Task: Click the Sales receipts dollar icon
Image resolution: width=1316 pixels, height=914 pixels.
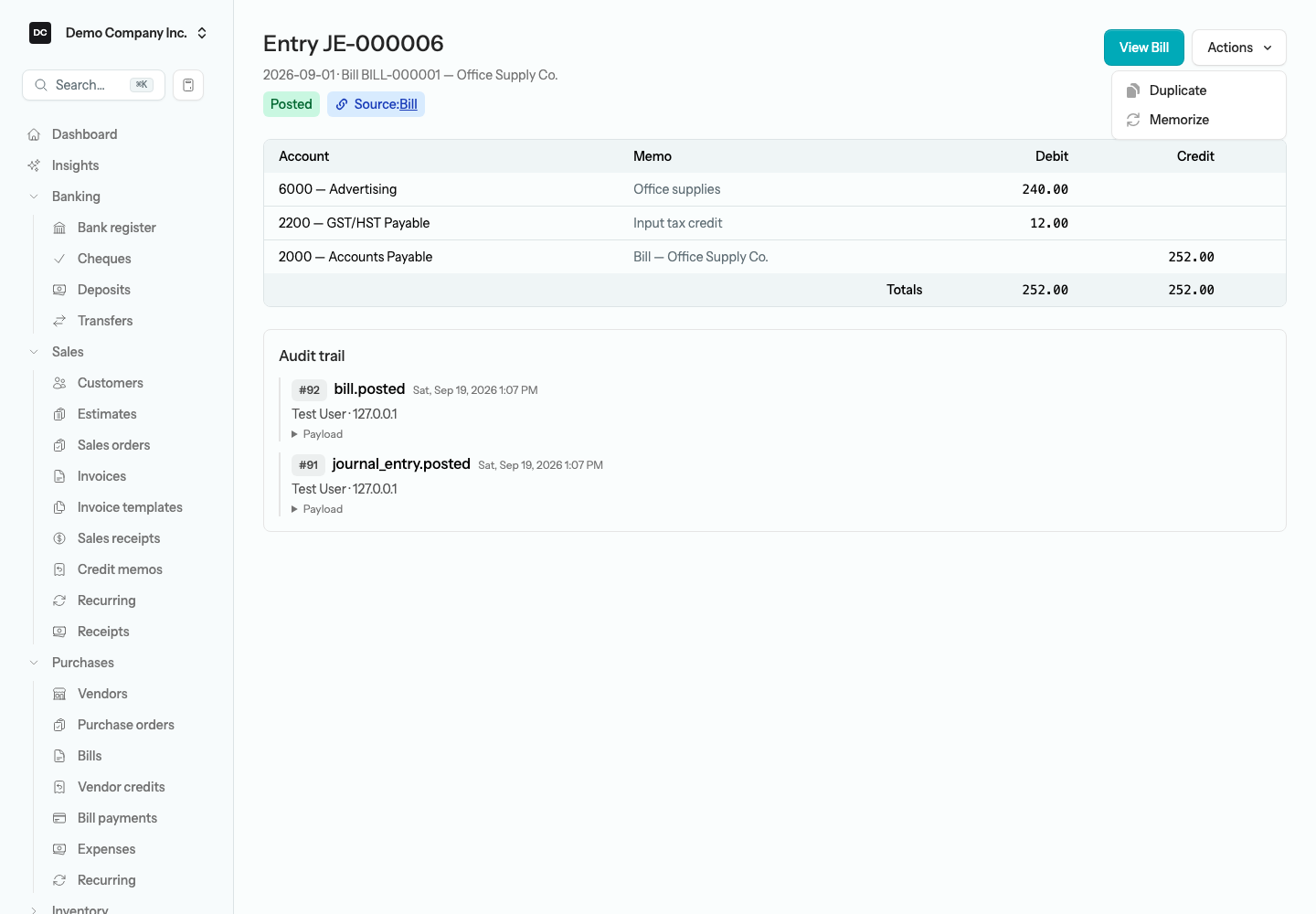Action: point(59,538)
